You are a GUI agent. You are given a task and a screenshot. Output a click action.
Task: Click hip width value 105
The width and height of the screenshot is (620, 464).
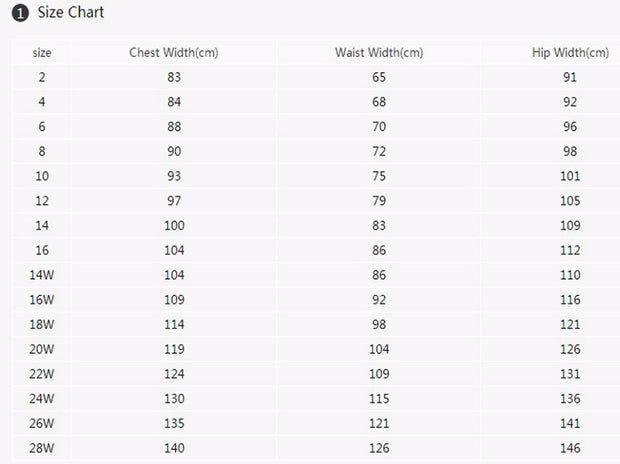coord(570,201)
